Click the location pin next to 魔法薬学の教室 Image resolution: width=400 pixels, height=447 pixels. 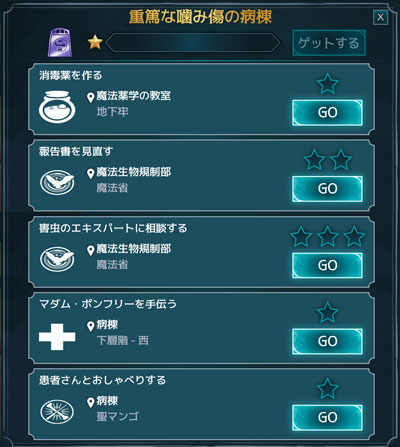click(91, 98)
